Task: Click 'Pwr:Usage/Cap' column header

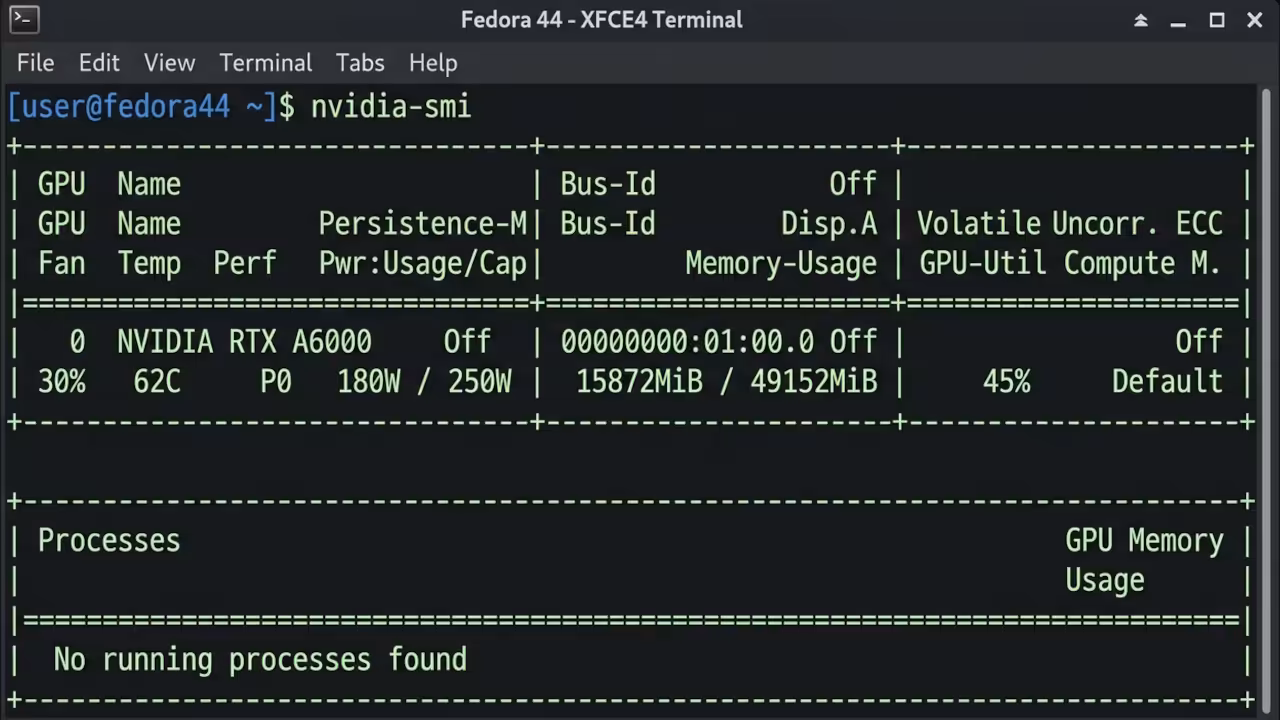Action: (x=422, y=264)
